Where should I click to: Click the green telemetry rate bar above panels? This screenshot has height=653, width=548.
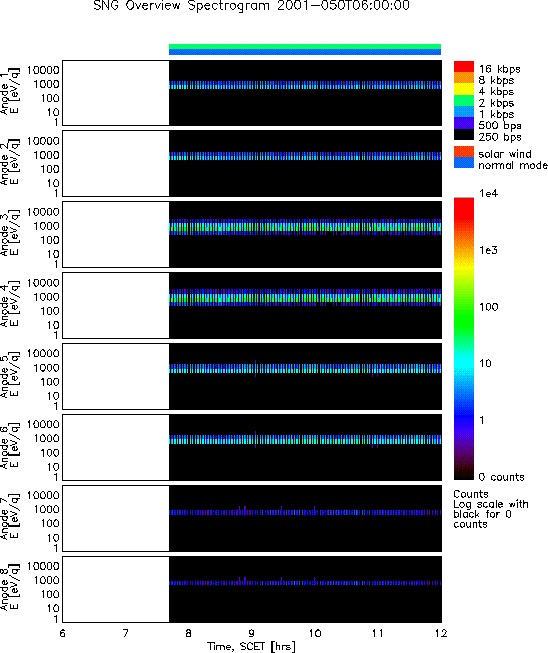click(x=305, y=46)
